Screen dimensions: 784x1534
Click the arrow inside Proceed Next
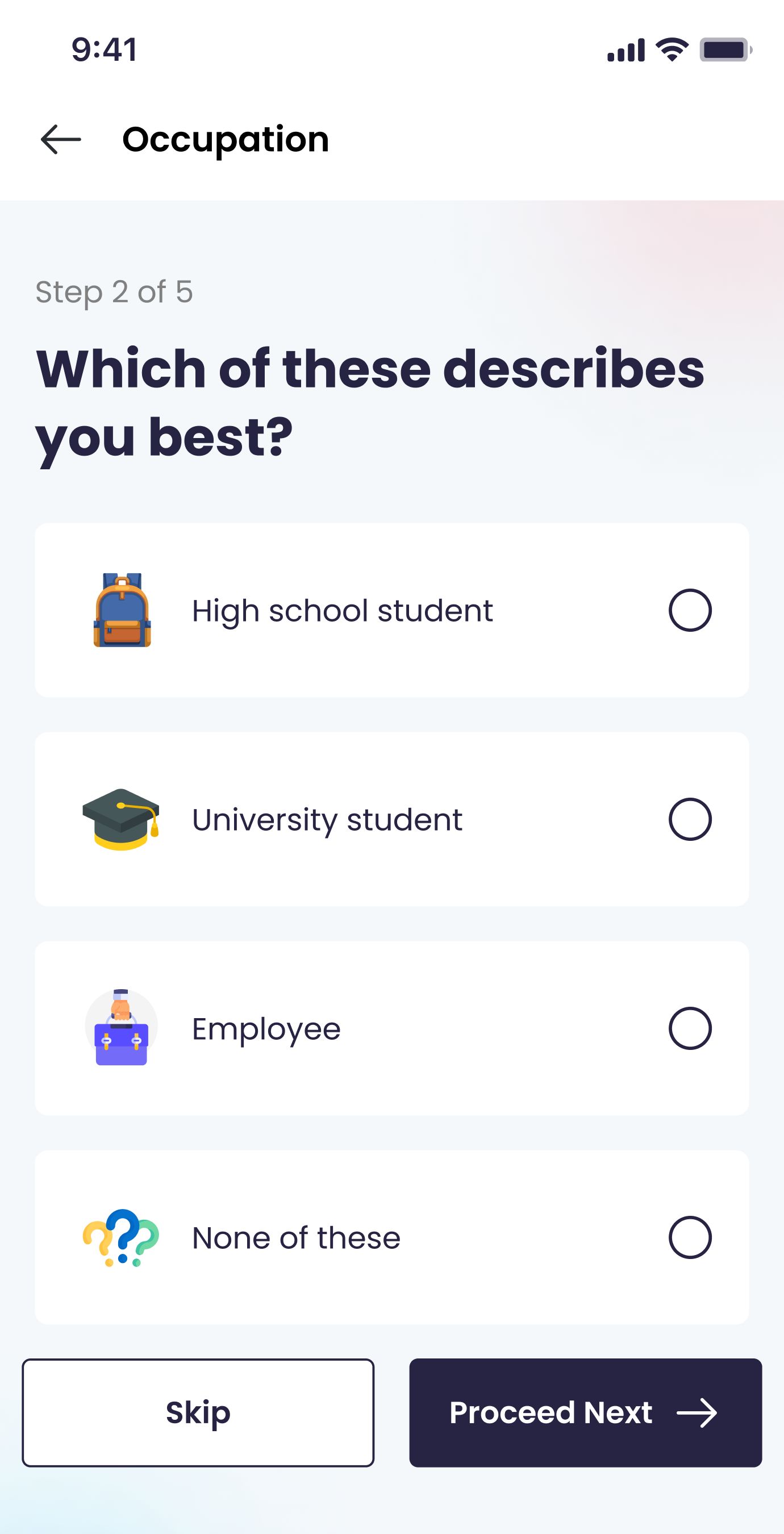tap(697, 1412)
